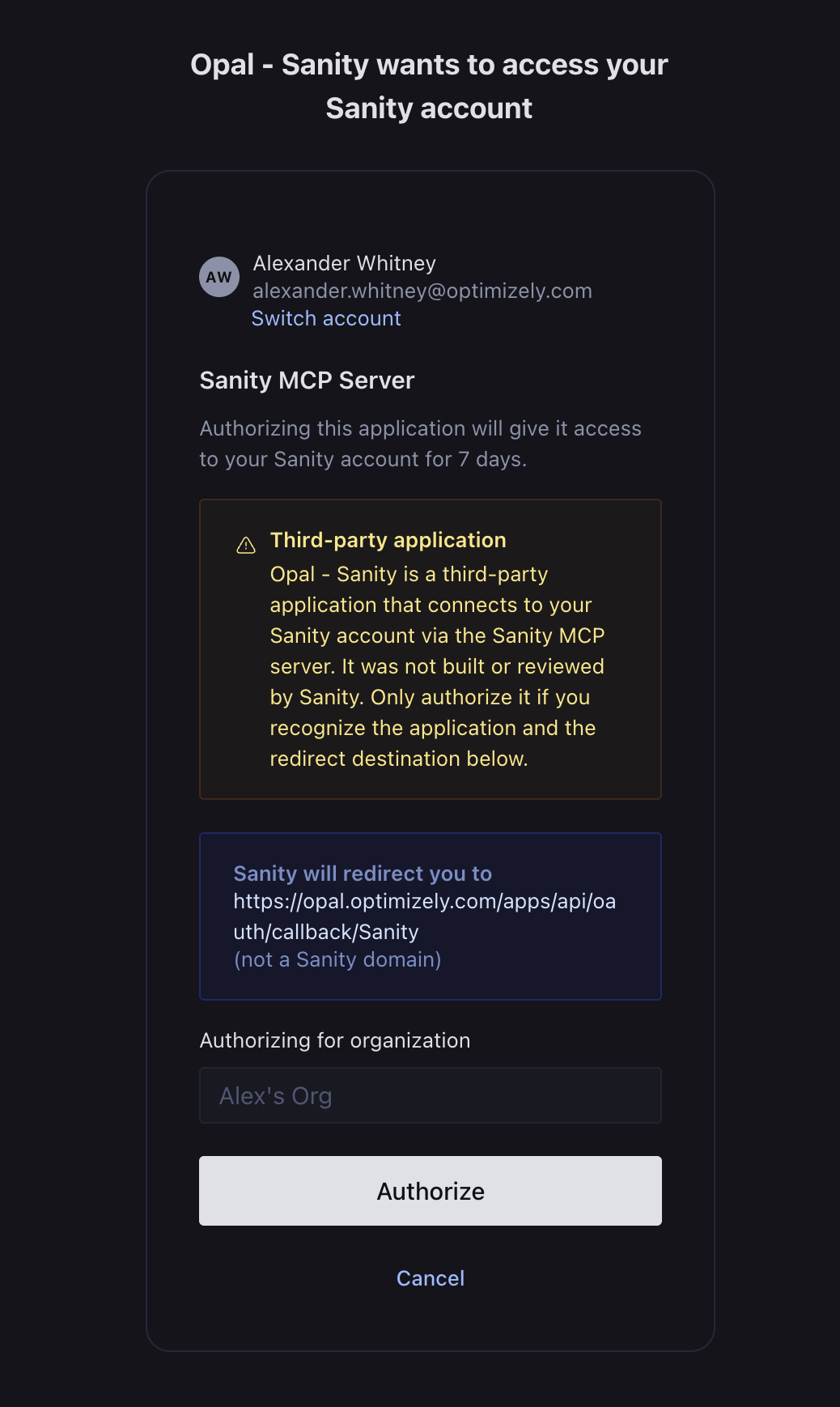The height and width of the screenshot is (1407, 840).
Task: Click the yellow third-party warning box body
Action: [431, 649]
